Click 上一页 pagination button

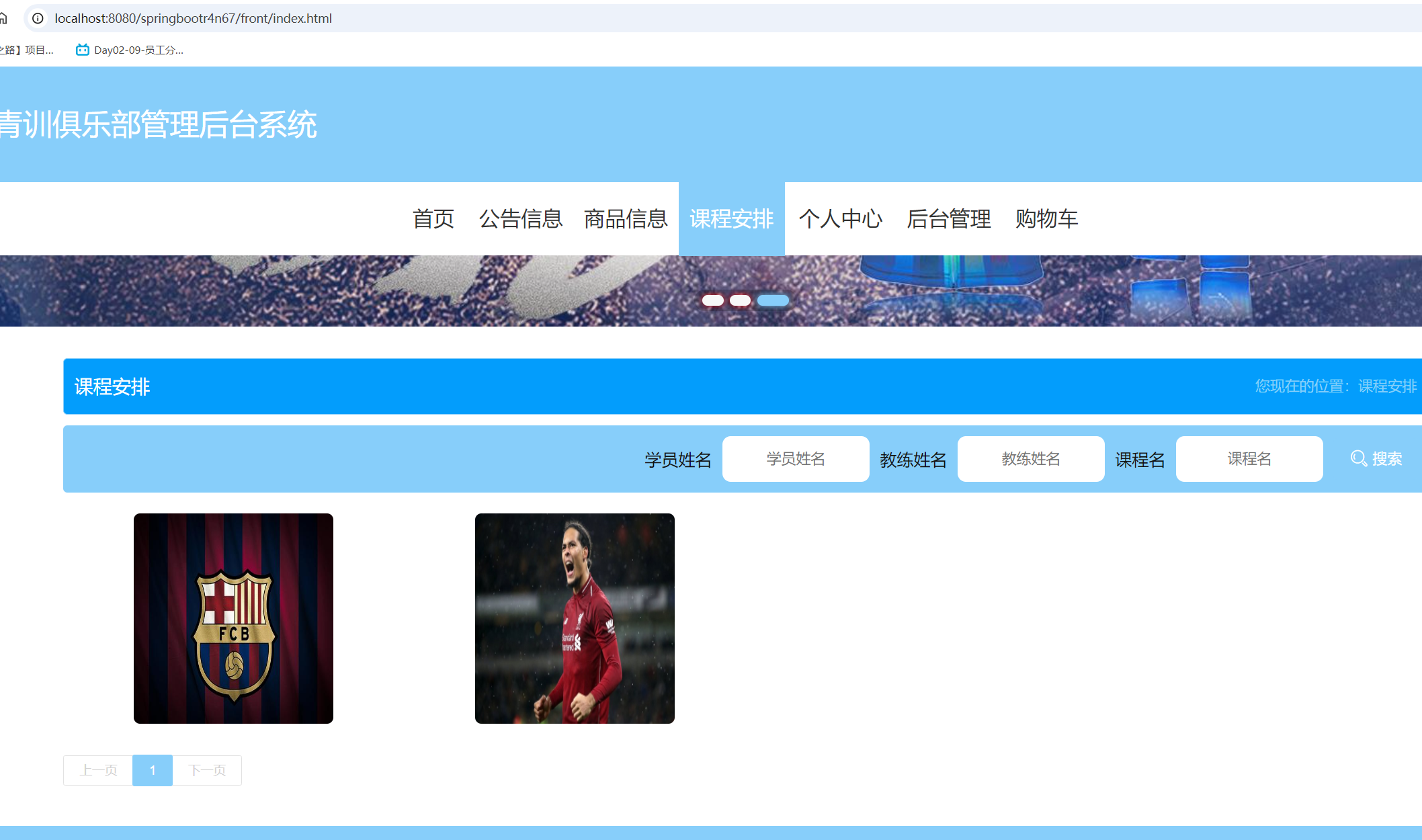click(98, 770)
